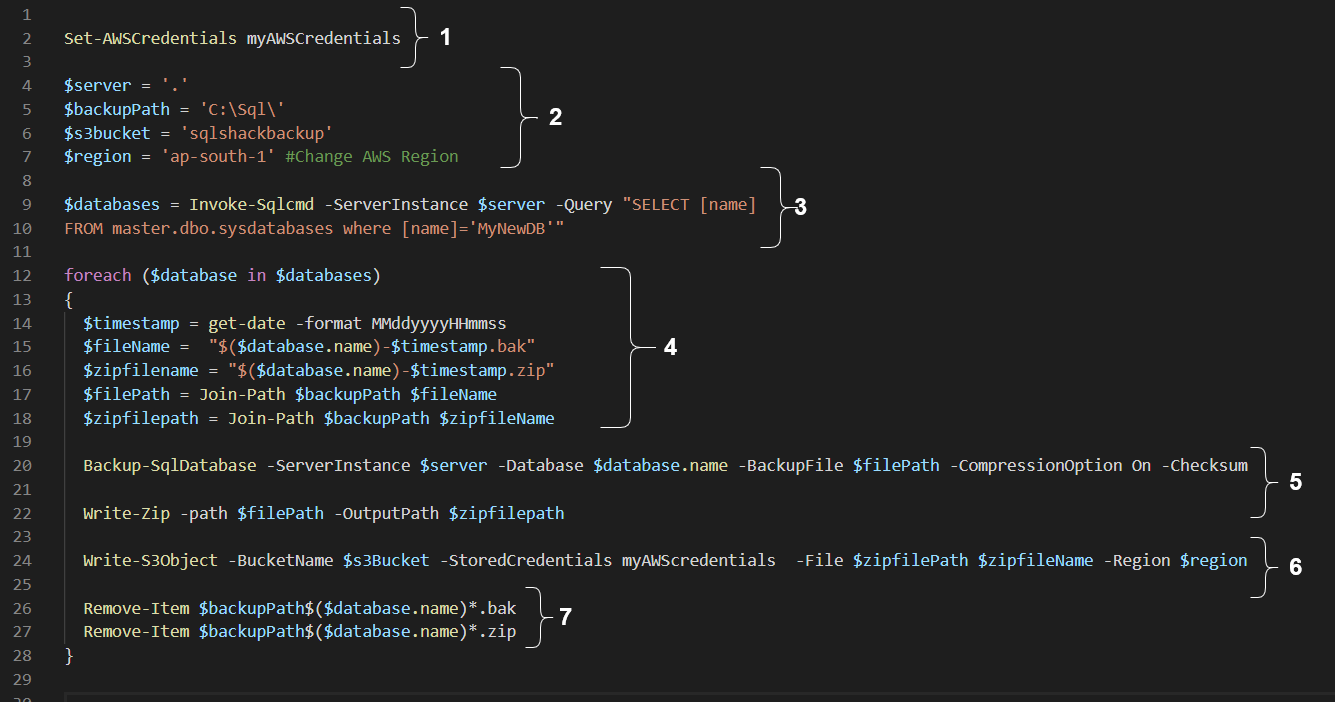Click the Set-AWSCredentials cmdlet on line 2

151,38
